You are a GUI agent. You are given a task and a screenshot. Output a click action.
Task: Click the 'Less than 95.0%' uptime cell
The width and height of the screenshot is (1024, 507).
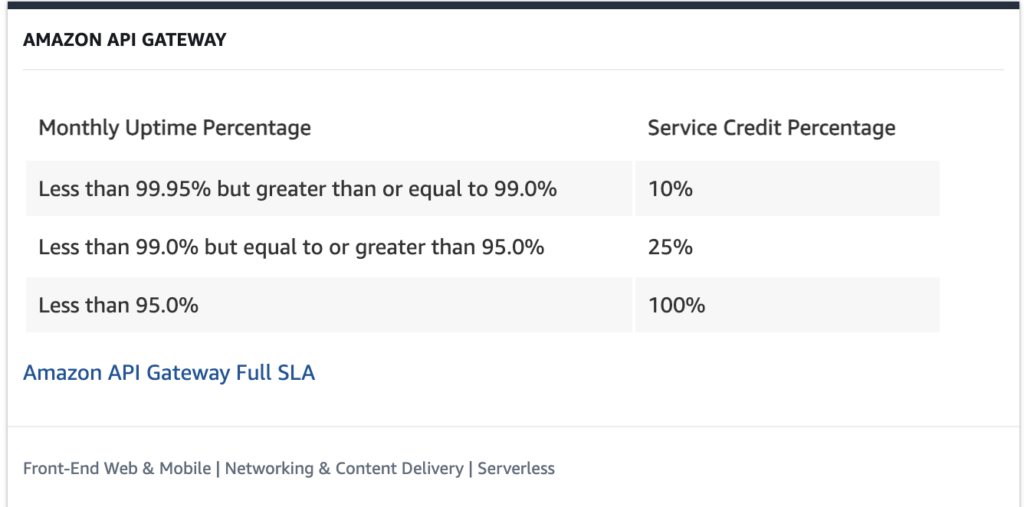tap(118, 305)
